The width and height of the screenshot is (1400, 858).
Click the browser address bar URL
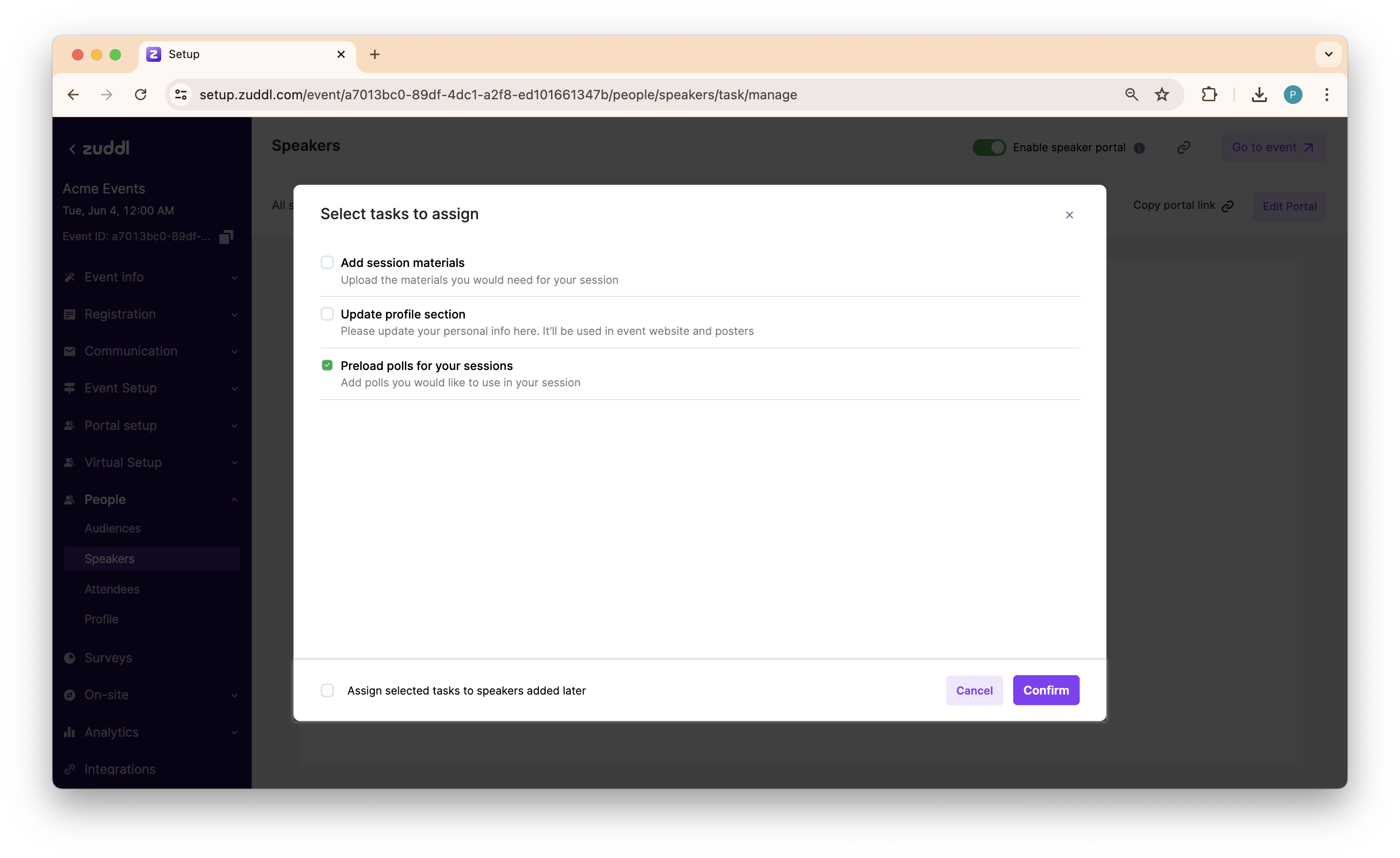[x=498, y=94]
